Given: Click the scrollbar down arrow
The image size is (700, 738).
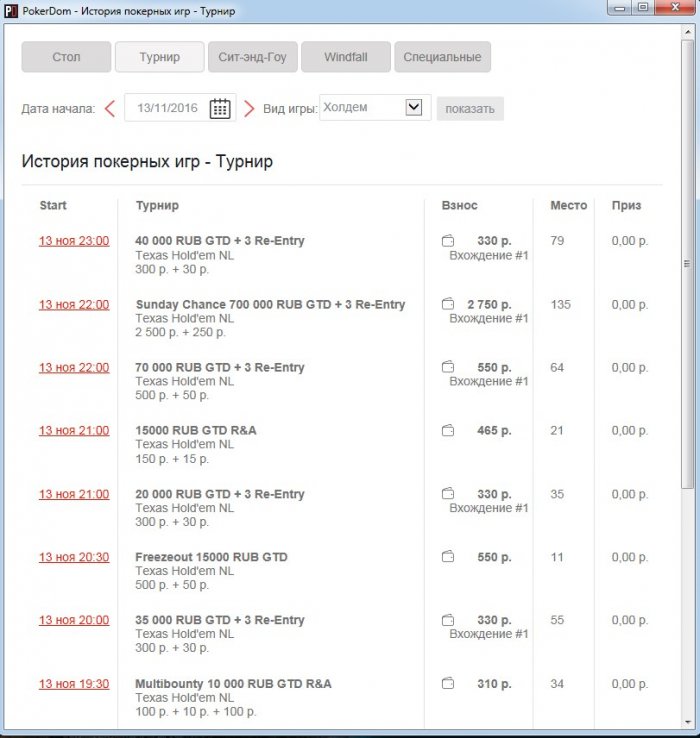Looking at the screenshot, I should 687,722.
